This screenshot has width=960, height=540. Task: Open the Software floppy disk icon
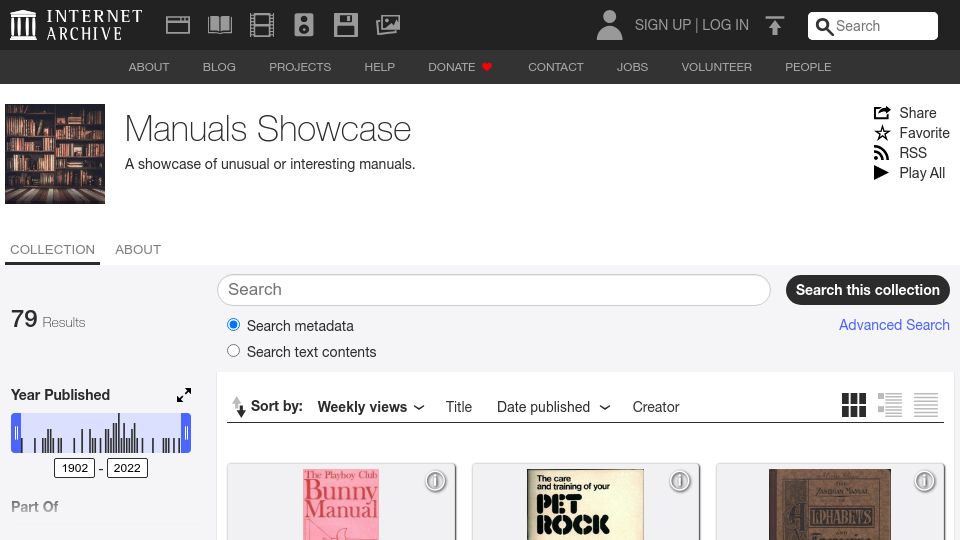[x=346, y=25]
